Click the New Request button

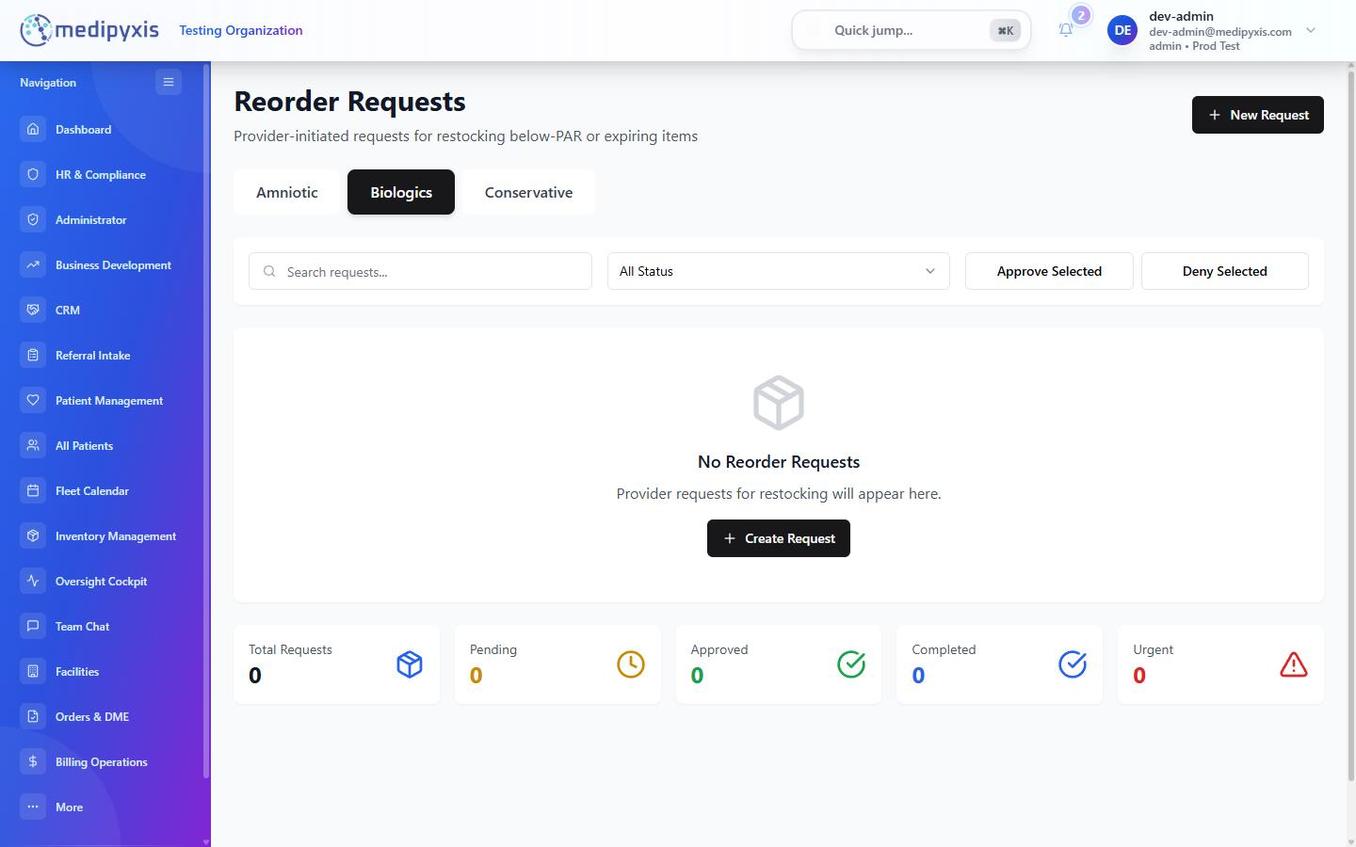click(1258, 115)
